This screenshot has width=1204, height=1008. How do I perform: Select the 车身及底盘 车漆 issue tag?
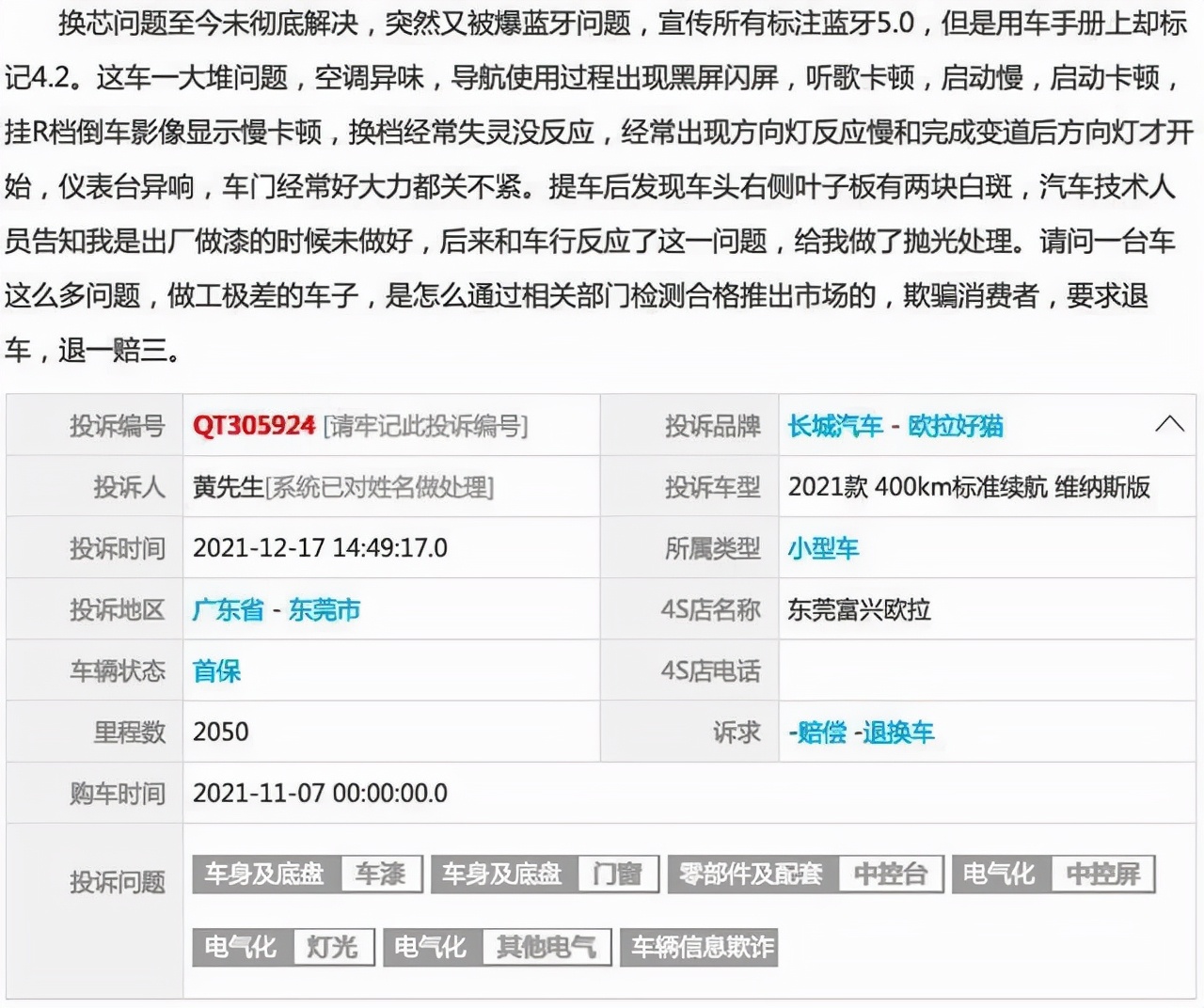(308, 874)
